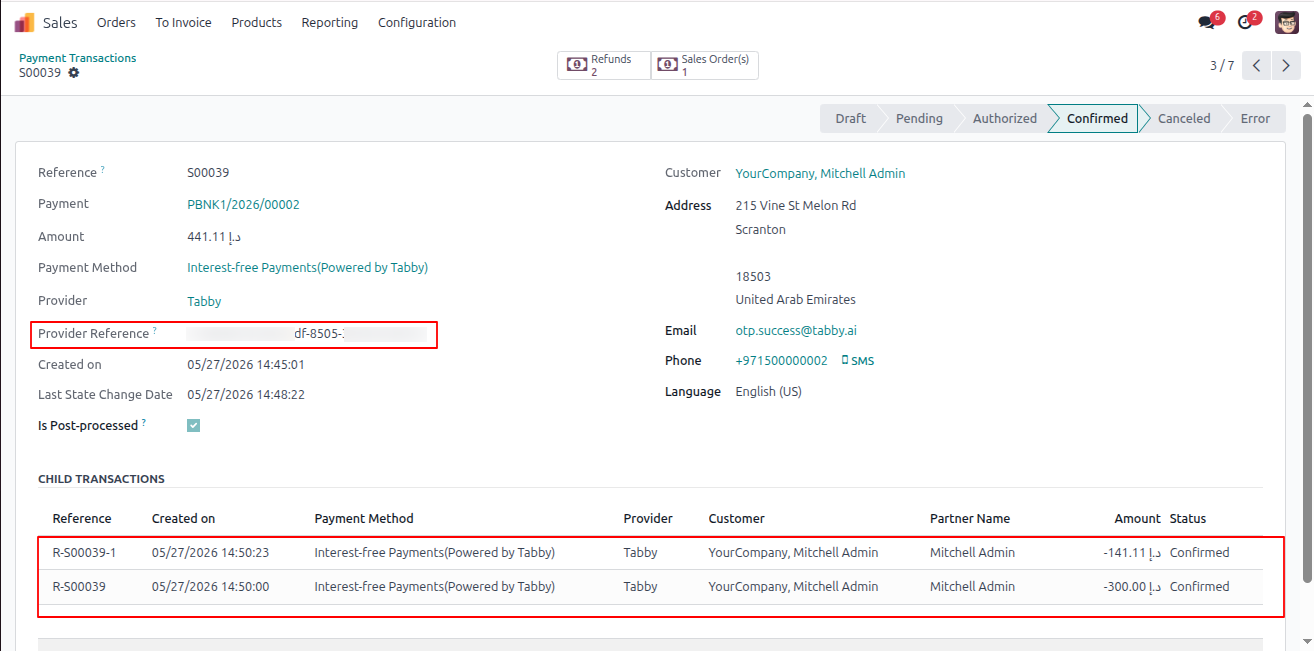Sort child transactions by Customer column
1314x651 pixels.
pyautogui.click(x=736, y=518)
